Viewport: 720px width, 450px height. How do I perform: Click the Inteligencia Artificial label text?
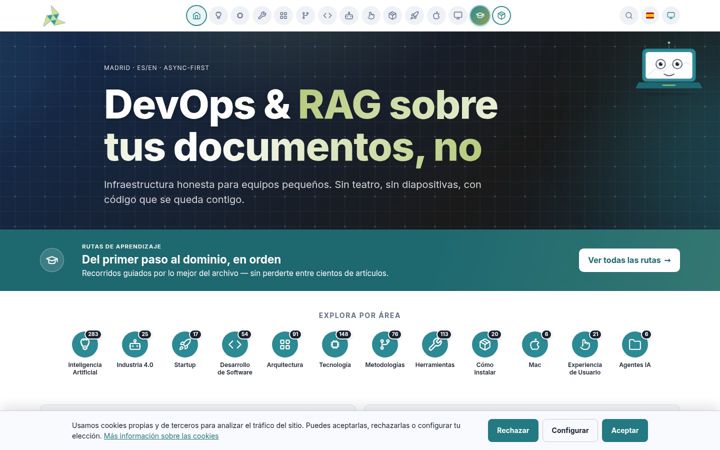(x=85, y=369)
